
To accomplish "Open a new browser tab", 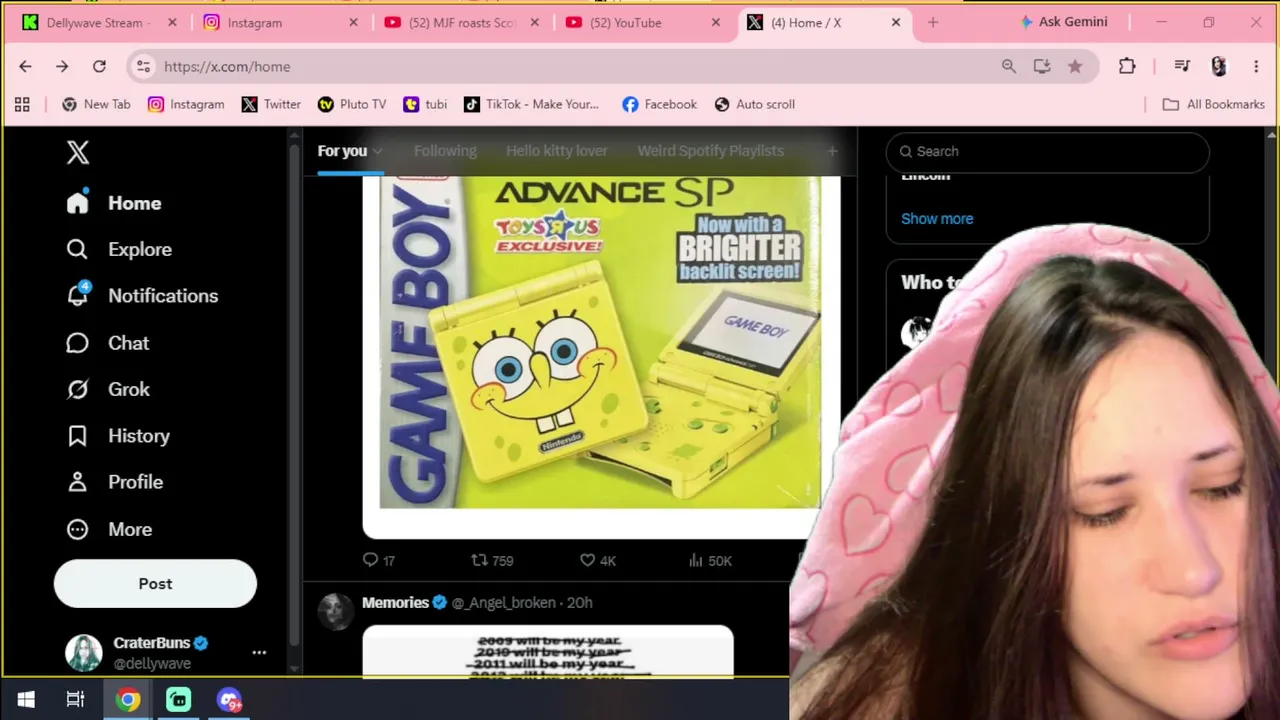I will (x=933, y=22).
